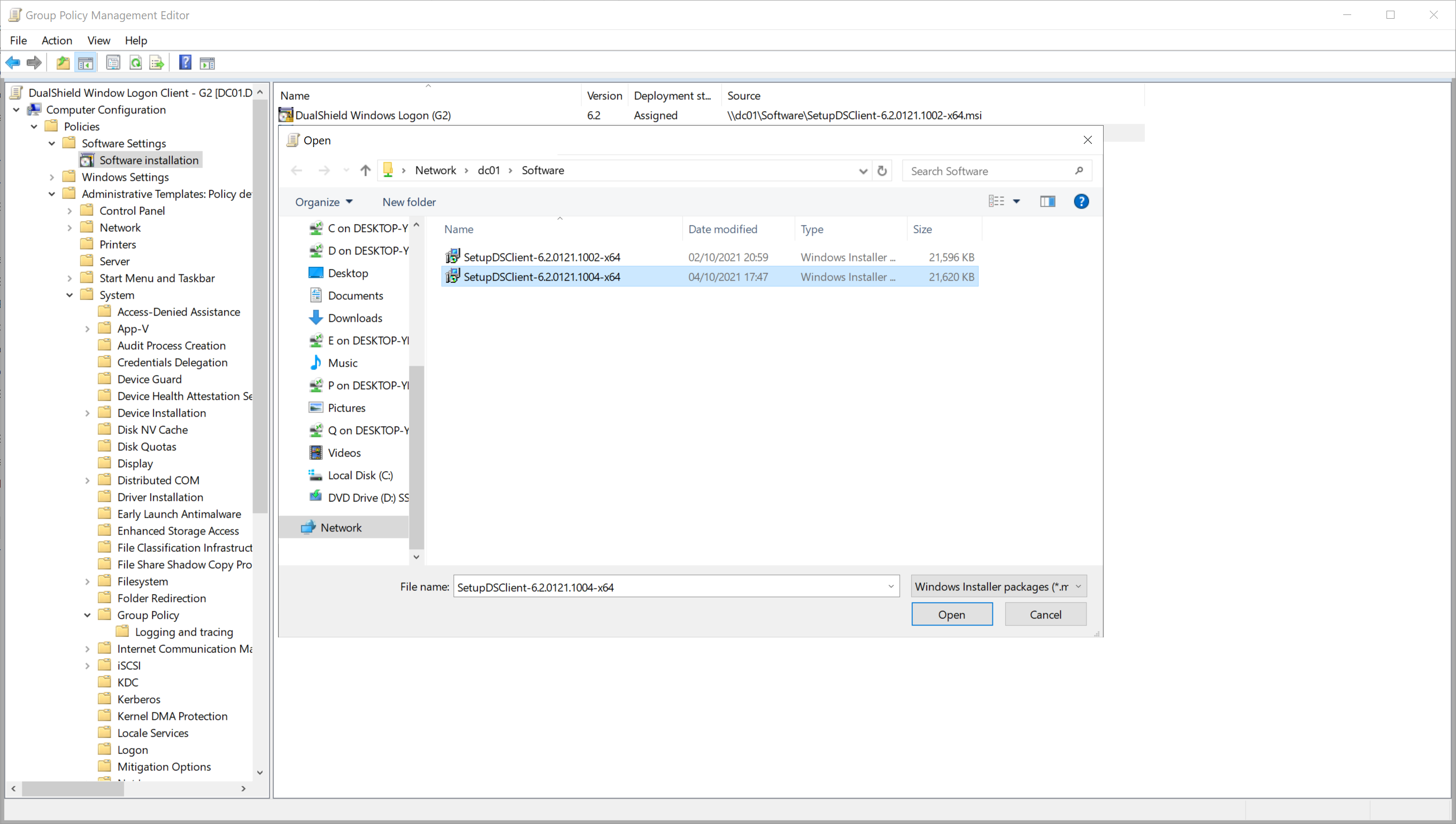Expand the Windows Settings tree node
The width and height of the screenshot is (1456, 824).
52,177
